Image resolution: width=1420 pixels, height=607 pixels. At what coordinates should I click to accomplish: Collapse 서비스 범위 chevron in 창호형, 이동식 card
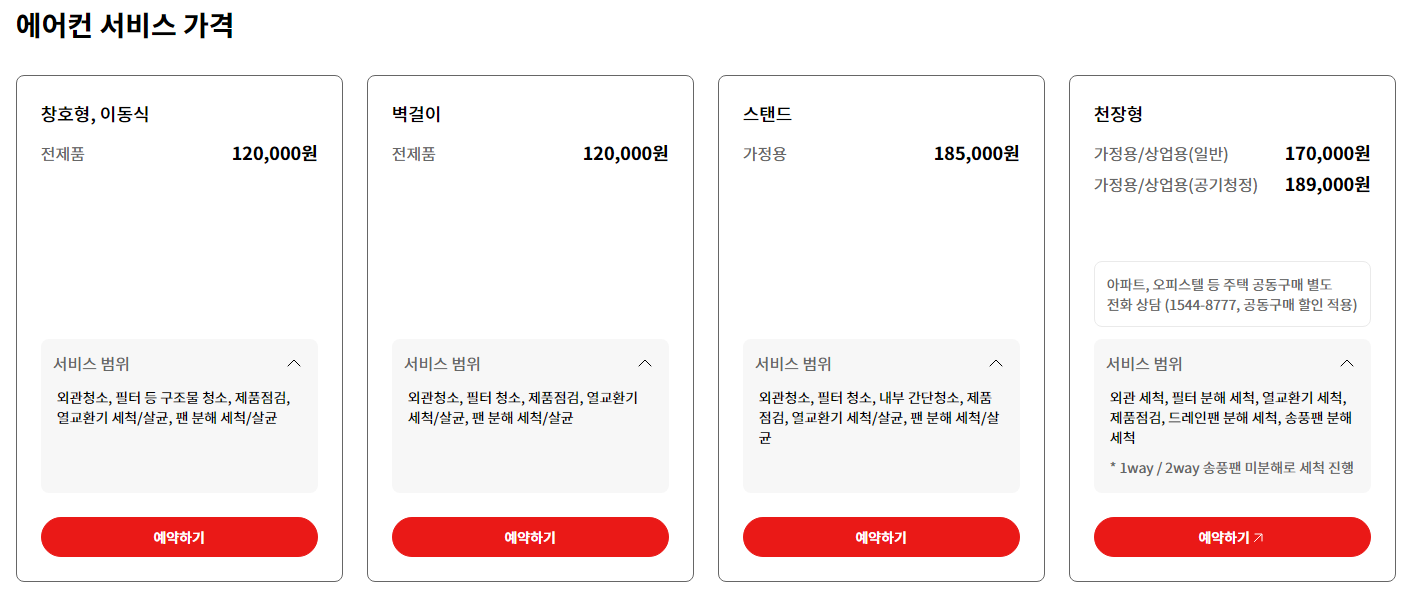click(x=294, y=364)
